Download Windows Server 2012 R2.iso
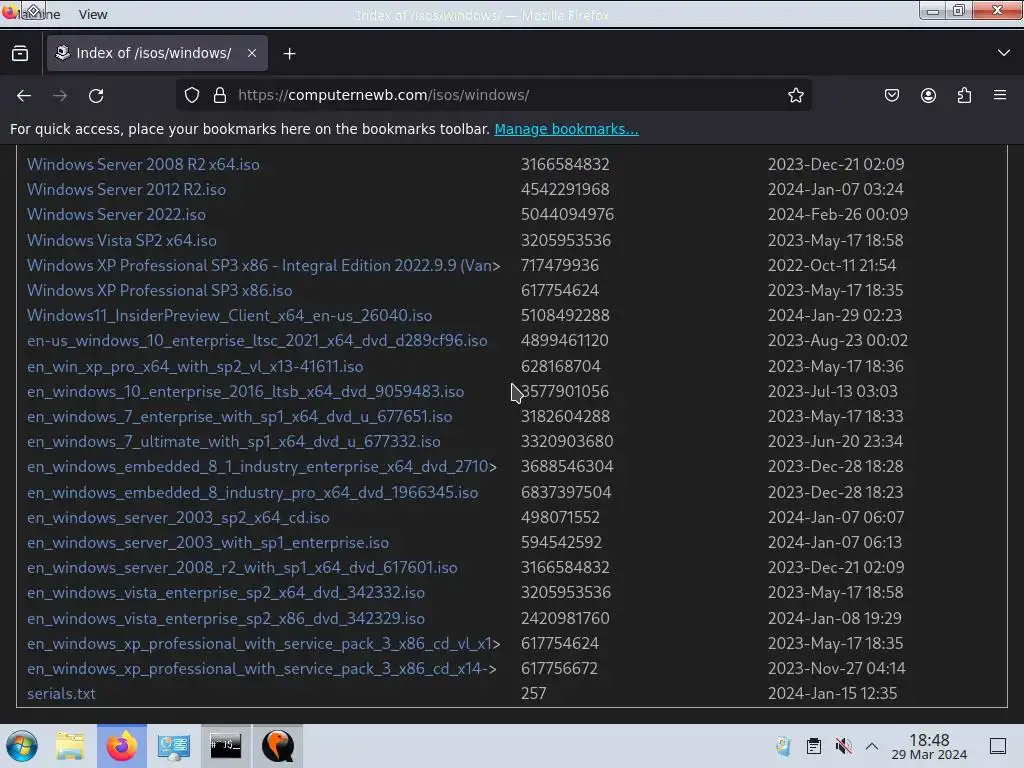This screenshot has width=1024, height=768. 126,189
